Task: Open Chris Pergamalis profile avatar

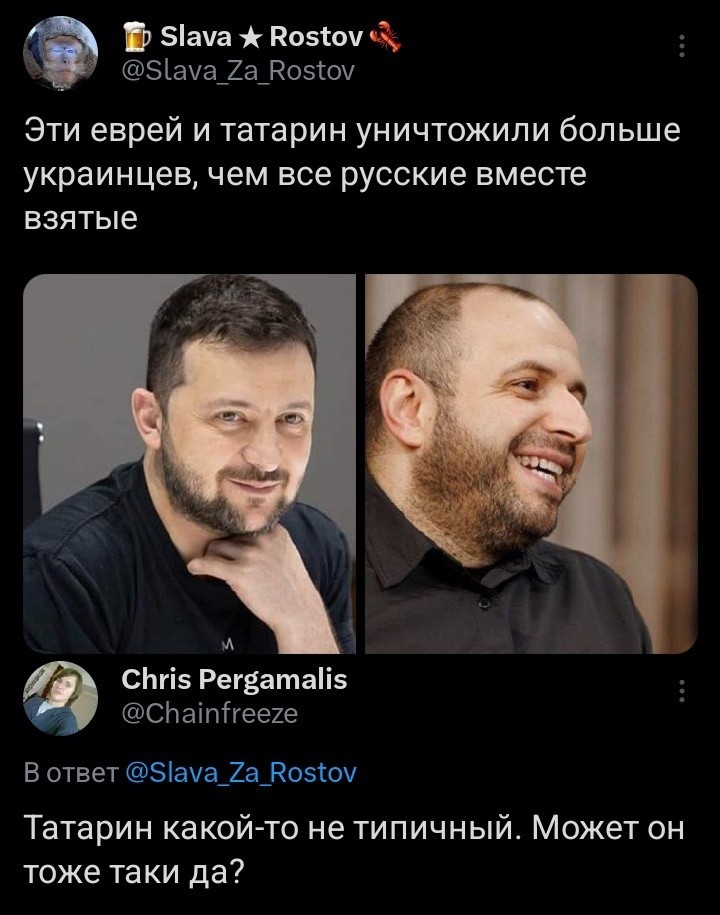Action: click(60, 698)
